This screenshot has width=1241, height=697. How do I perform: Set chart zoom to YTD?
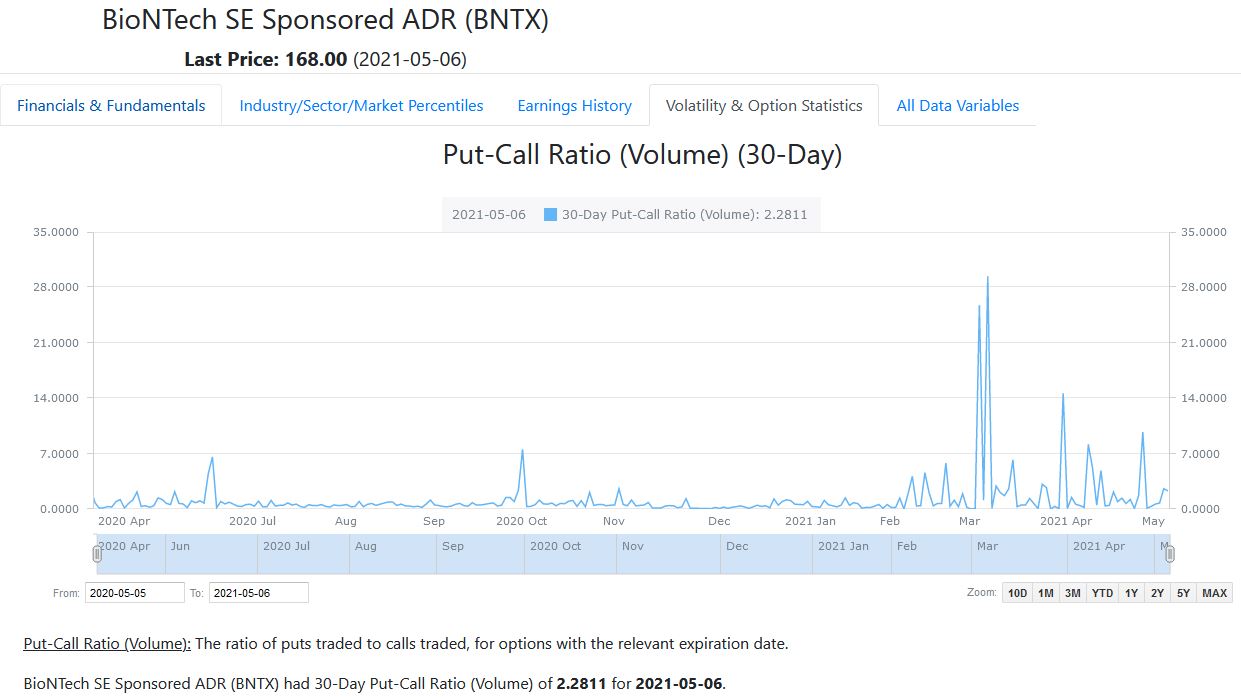point(1102,593)
